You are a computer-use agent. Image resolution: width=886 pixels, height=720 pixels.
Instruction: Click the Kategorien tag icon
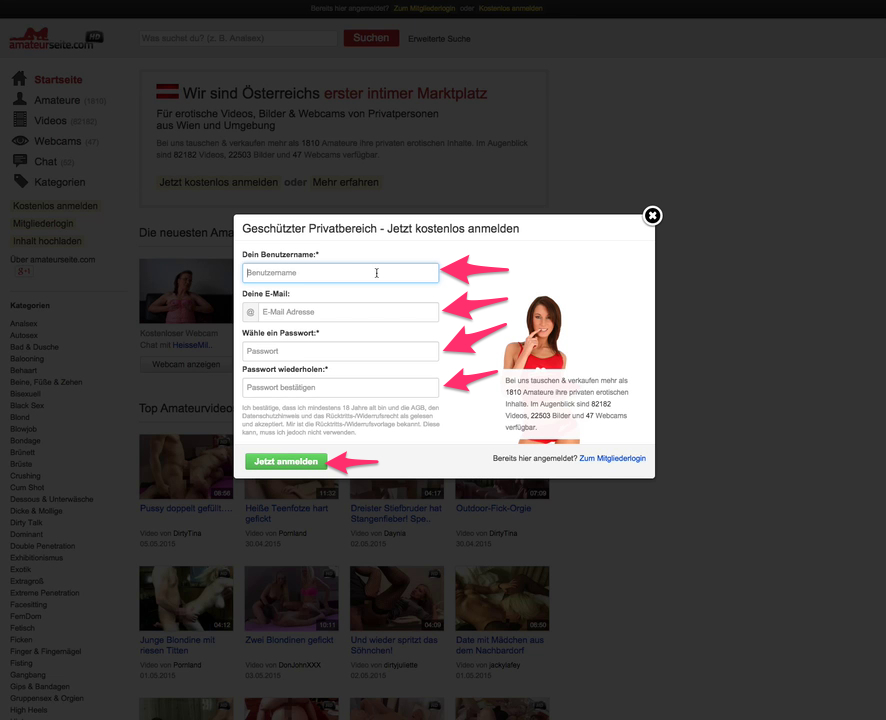[x=19, y=182]
